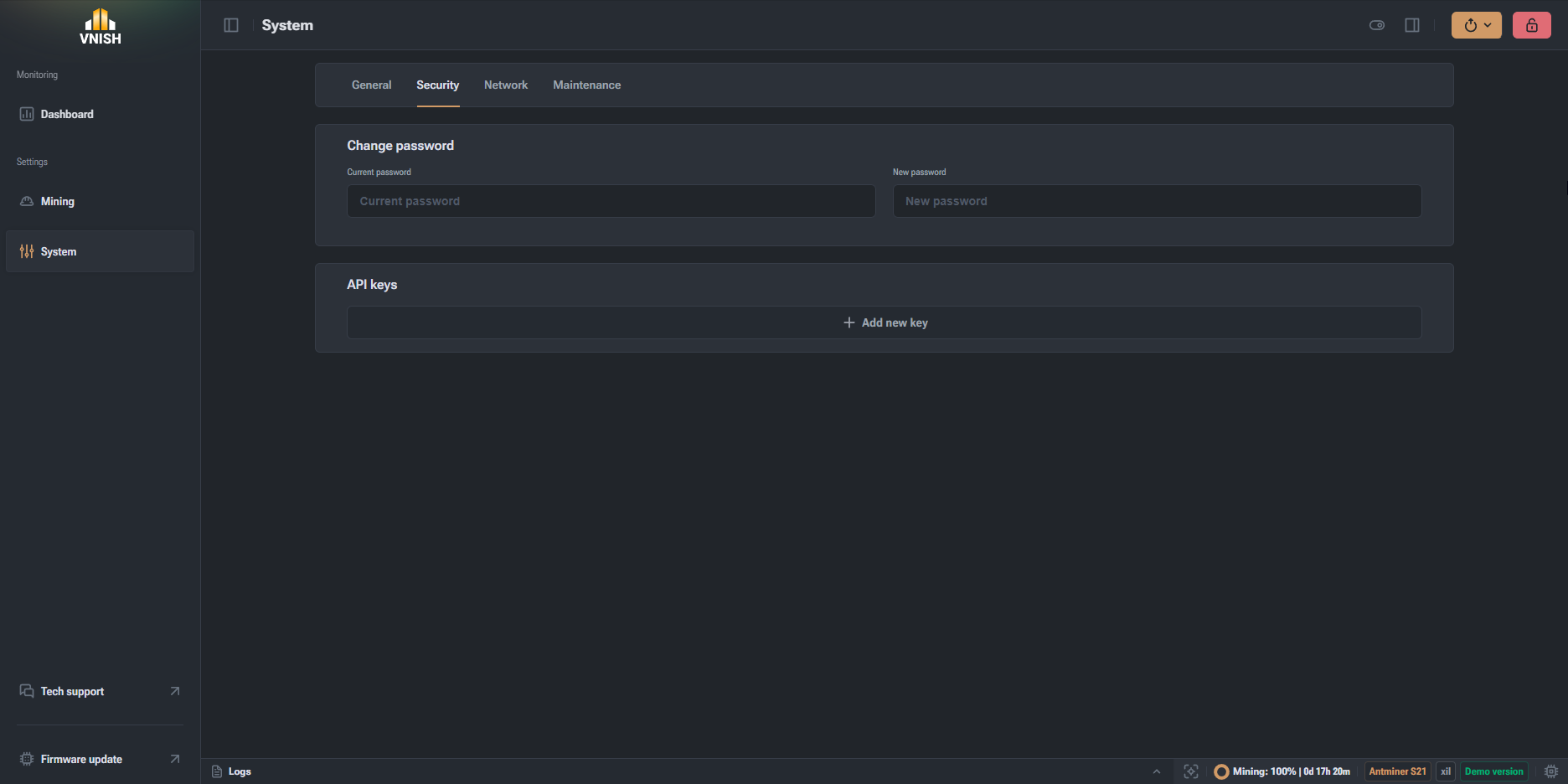Click the Firmware update external arrow icon

[x=175, y=759]
